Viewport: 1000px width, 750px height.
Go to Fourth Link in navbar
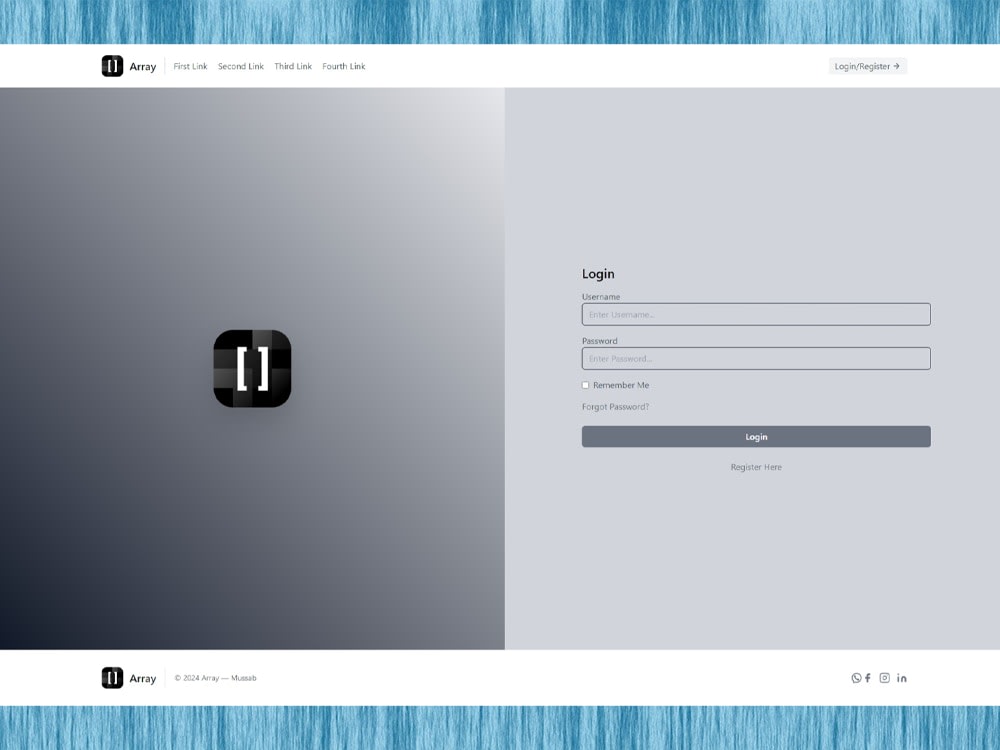344,66
